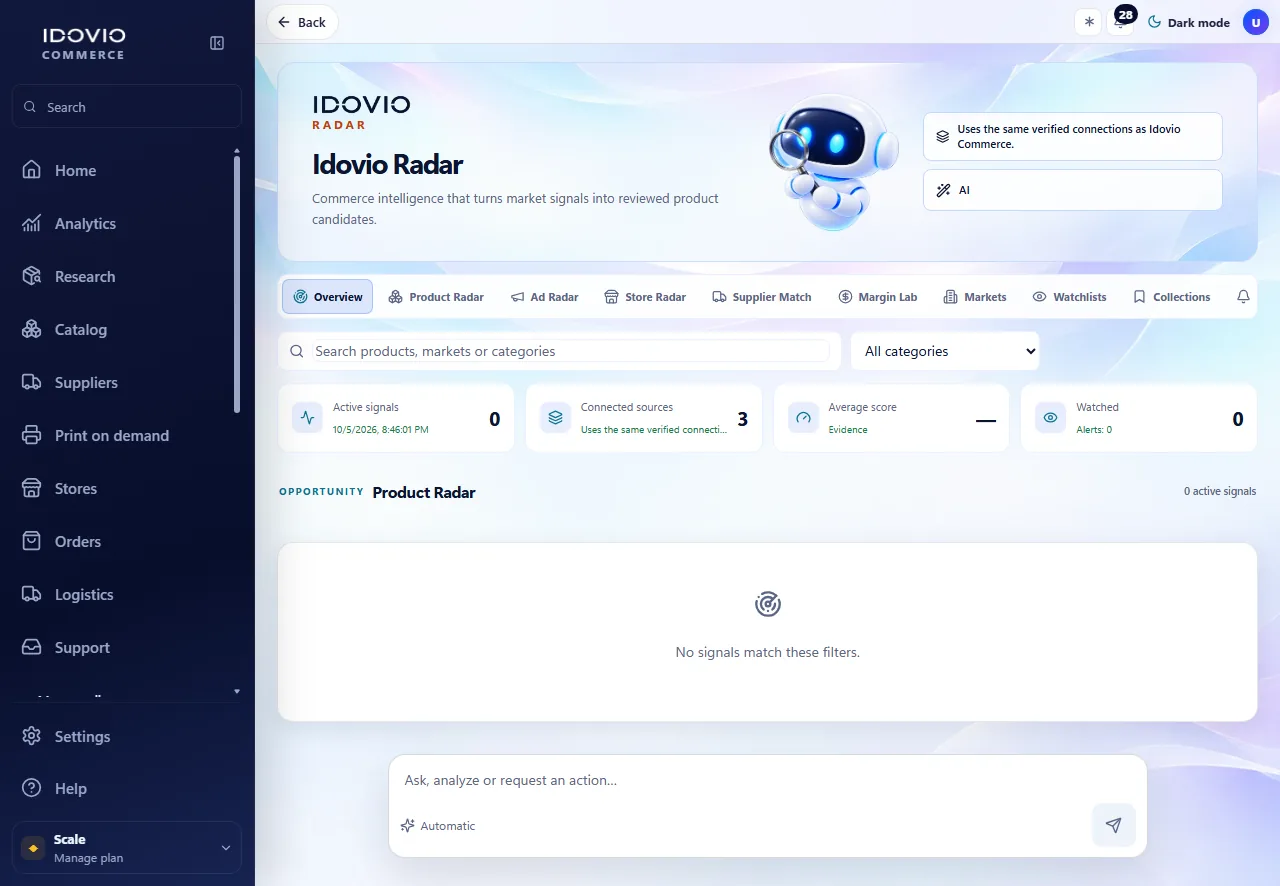Image resolution: width=1280 pixels, height=886 pixels.
Task: Open notifications bell with 28 badge
Action: click(x=1121, y=22)
